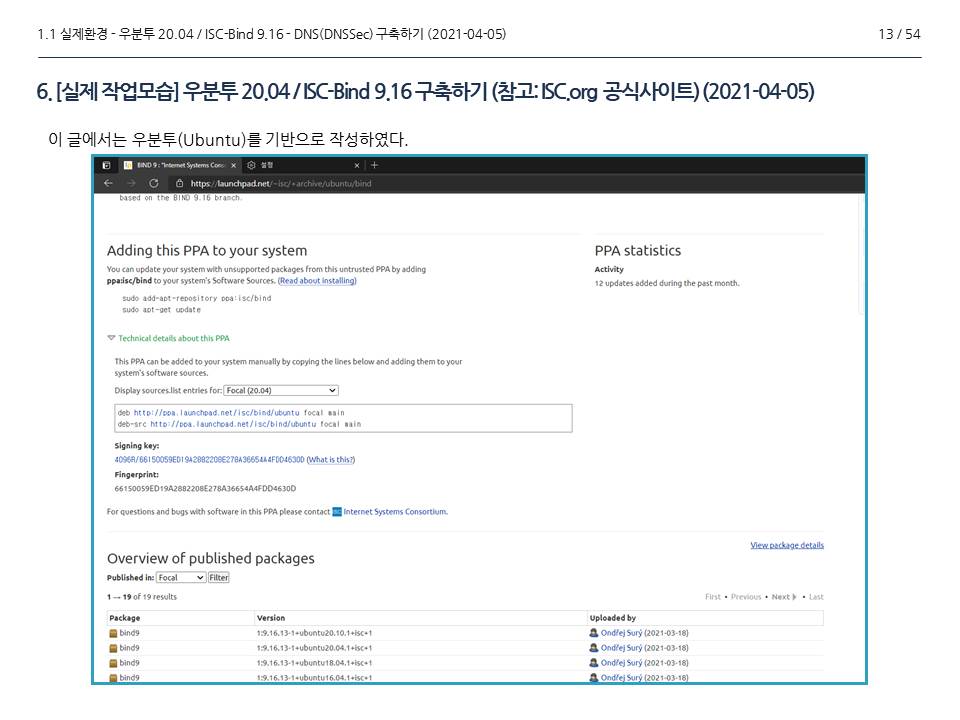Collapse Technical details about this PPA
This screenshot has height=720, width=960.
tap(168, 338)
